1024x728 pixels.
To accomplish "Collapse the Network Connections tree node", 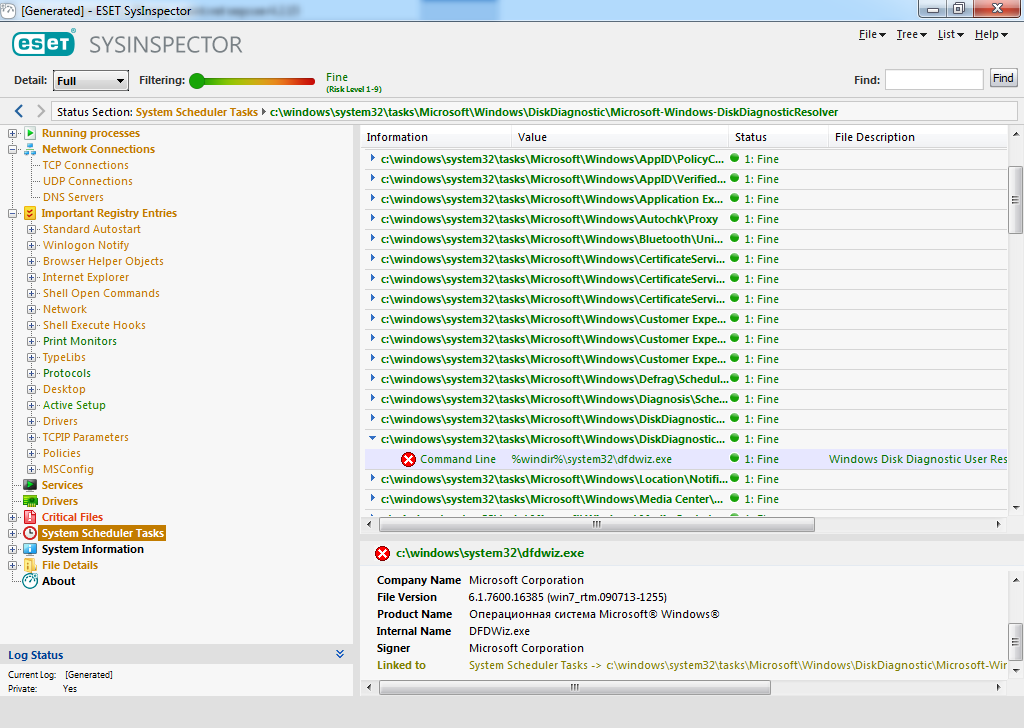I will click(13, 149).
